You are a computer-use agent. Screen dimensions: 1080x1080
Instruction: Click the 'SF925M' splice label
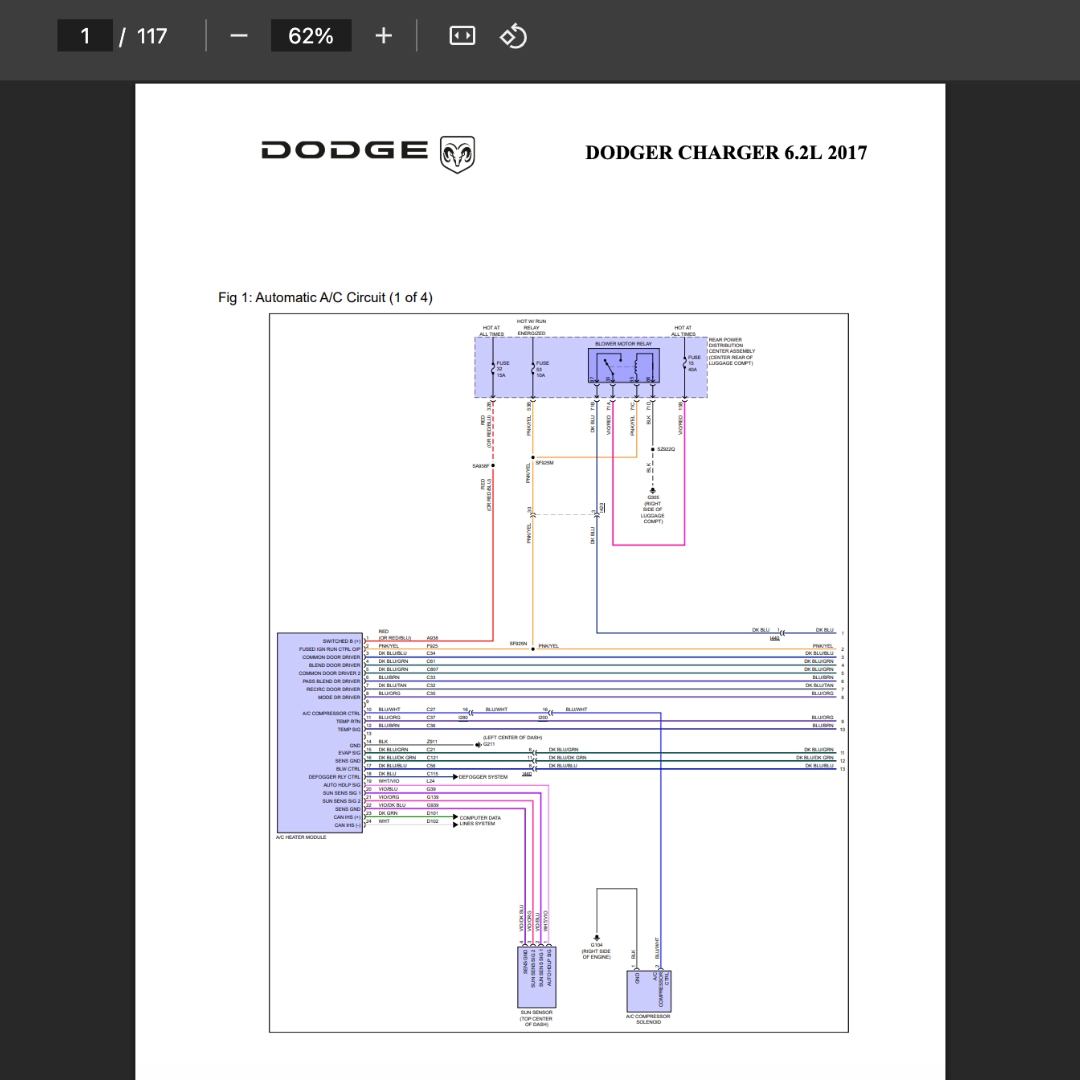click(x=544, y=463)
